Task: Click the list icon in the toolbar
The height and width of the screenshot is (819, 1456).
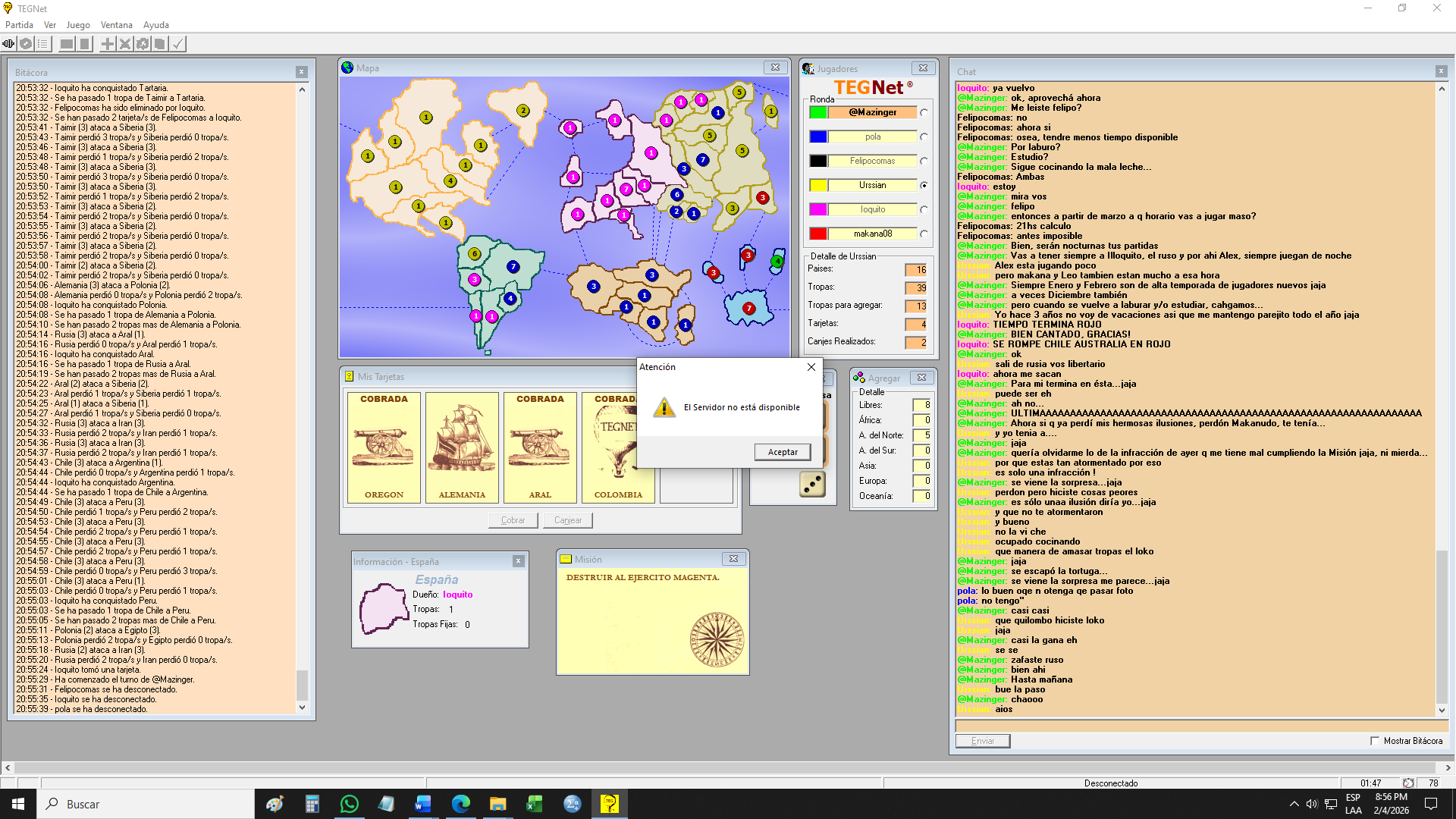Action: (43, 44)
